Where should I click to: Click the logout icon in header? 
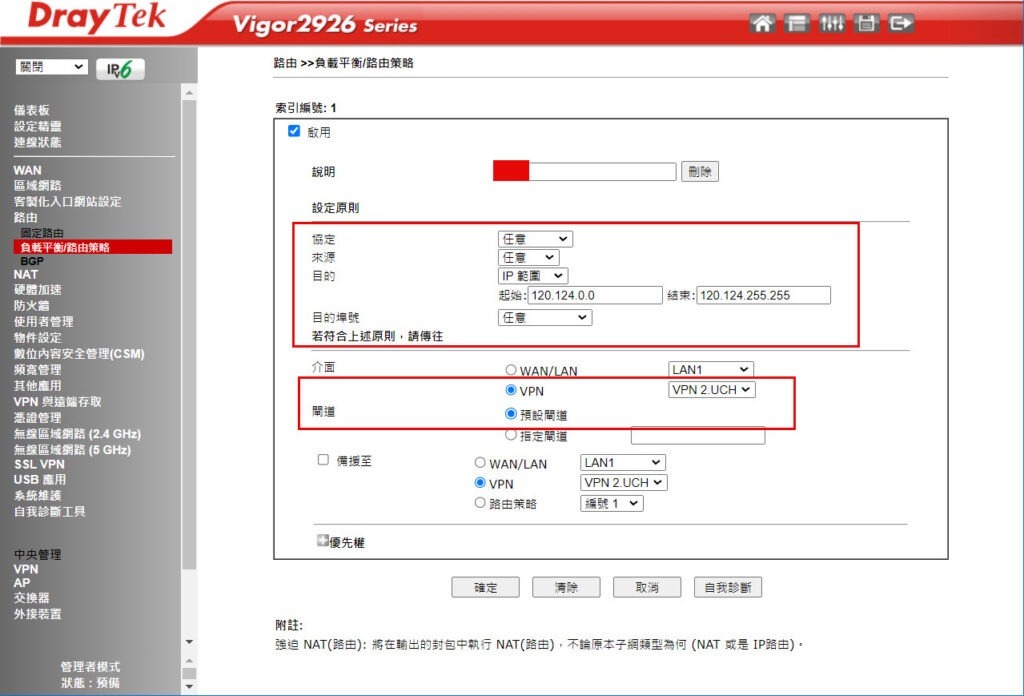click(901, 24)
